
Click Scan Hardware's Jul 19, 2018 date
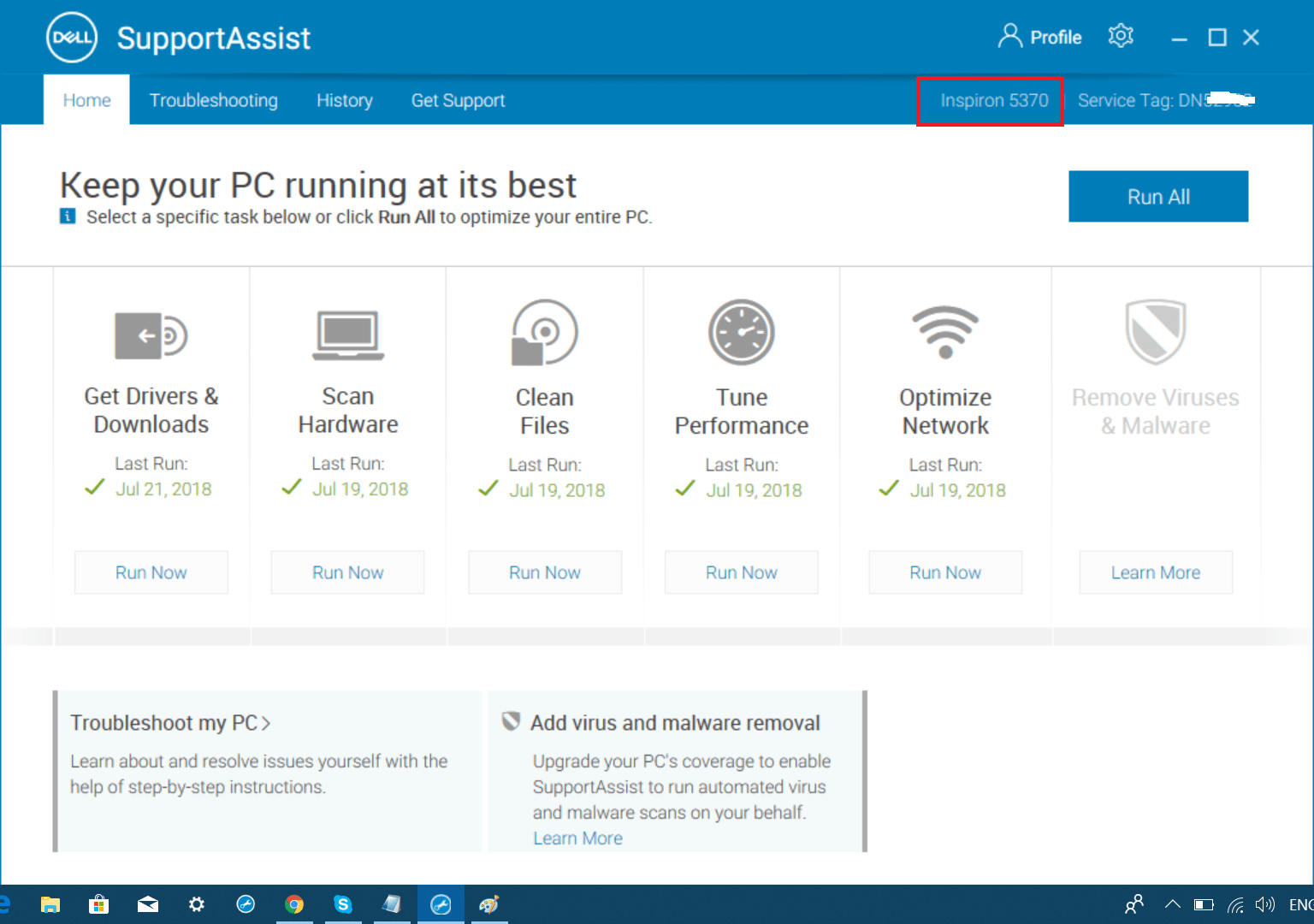click(x=360, y=489)
